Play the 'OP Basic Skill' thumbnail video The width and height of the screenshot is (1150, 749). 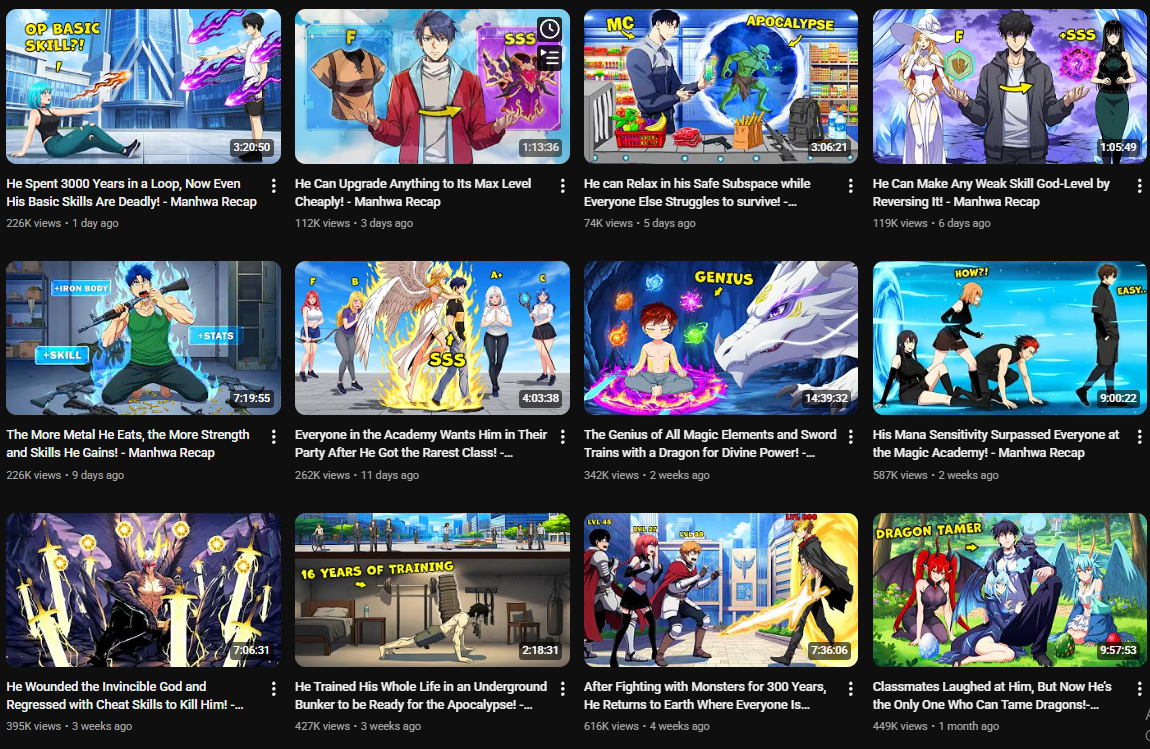[143, 87]
